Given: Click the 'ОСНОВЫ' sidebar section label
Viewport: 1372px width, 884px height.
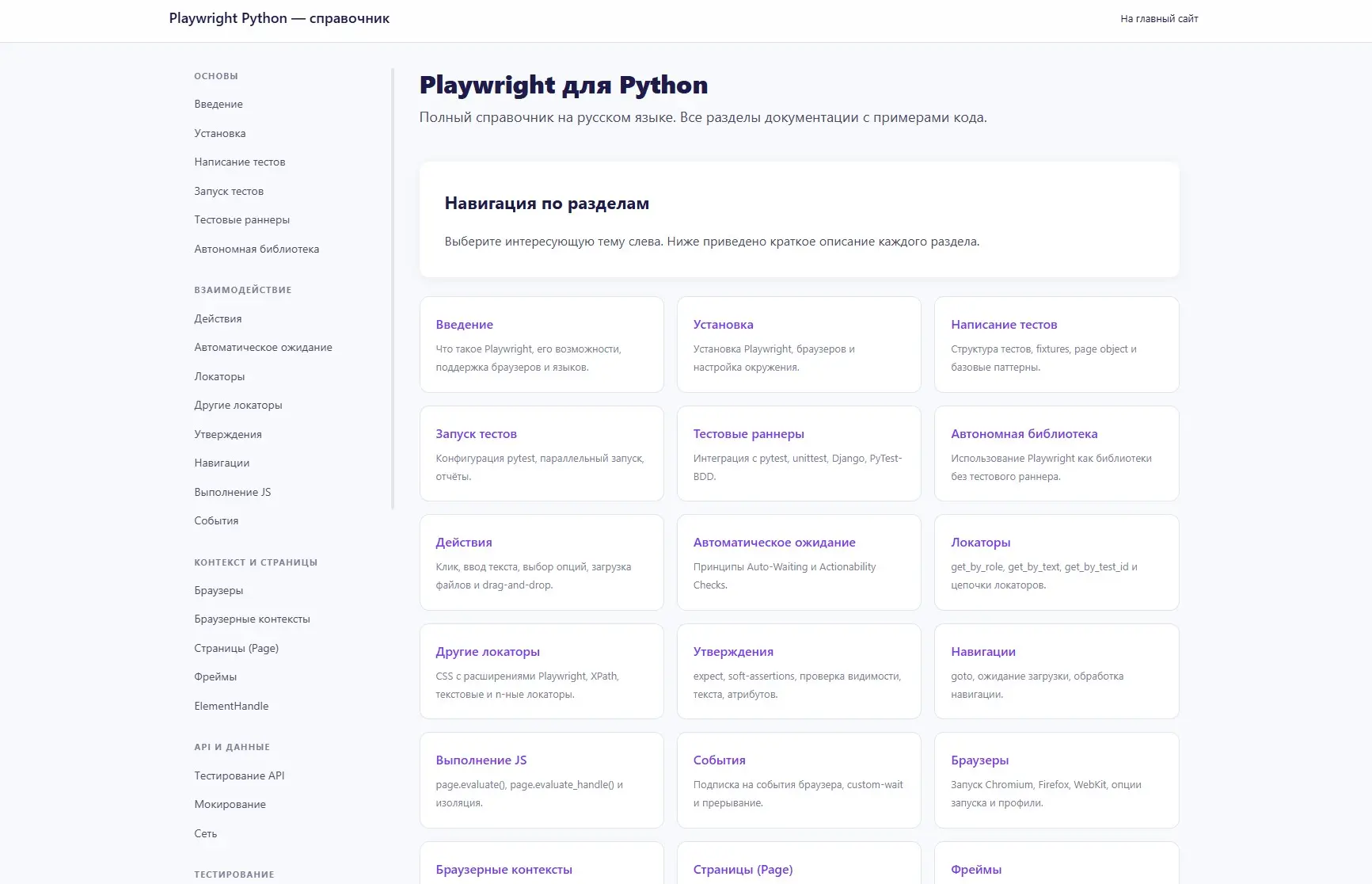Looking at the screenshot, I should pyautogui.click(x=216, y=76).
